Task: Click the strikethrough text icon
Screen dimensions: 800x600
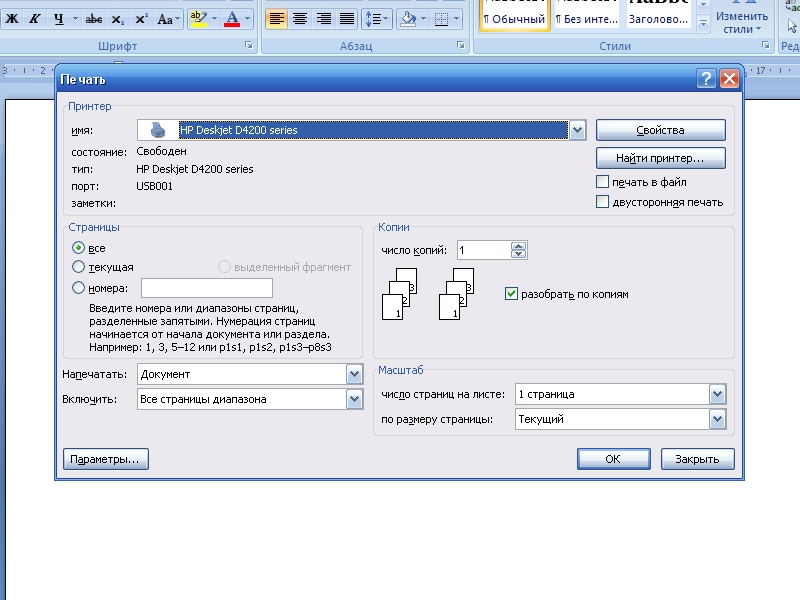Action: 94,19
